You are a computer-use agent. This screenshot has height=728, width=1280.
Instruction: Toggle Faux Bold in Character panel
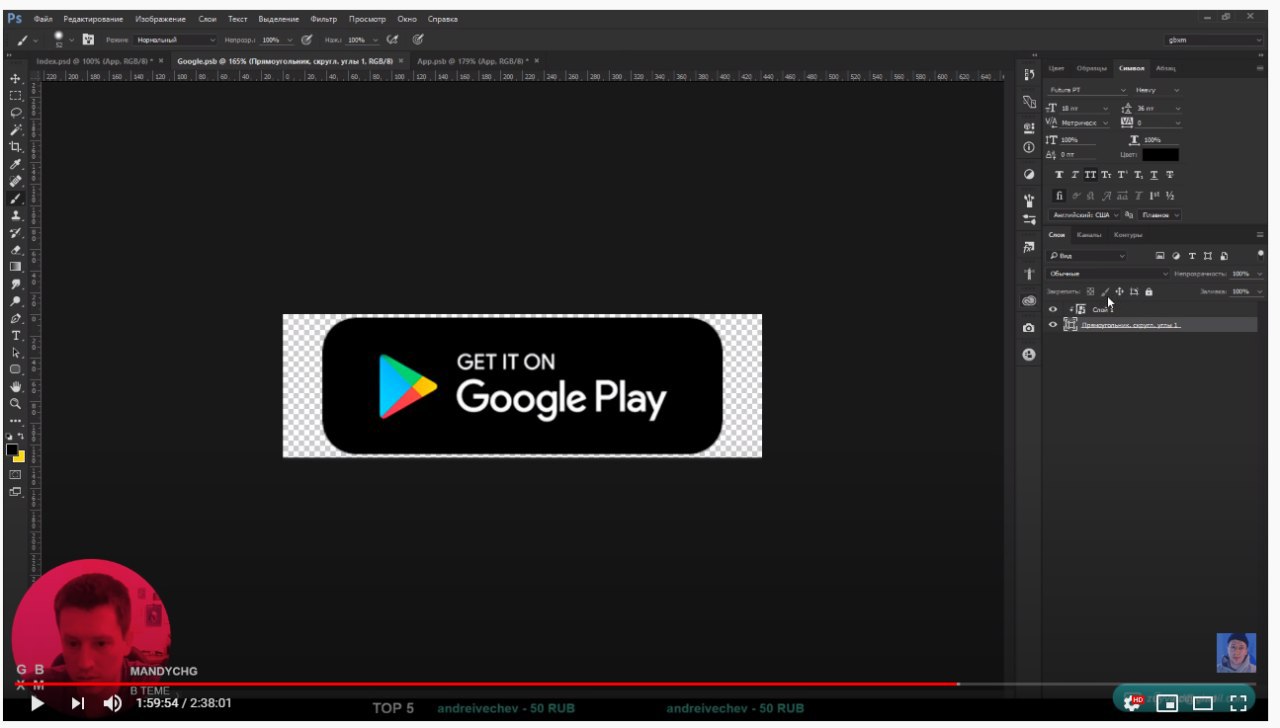[1060, 175]
